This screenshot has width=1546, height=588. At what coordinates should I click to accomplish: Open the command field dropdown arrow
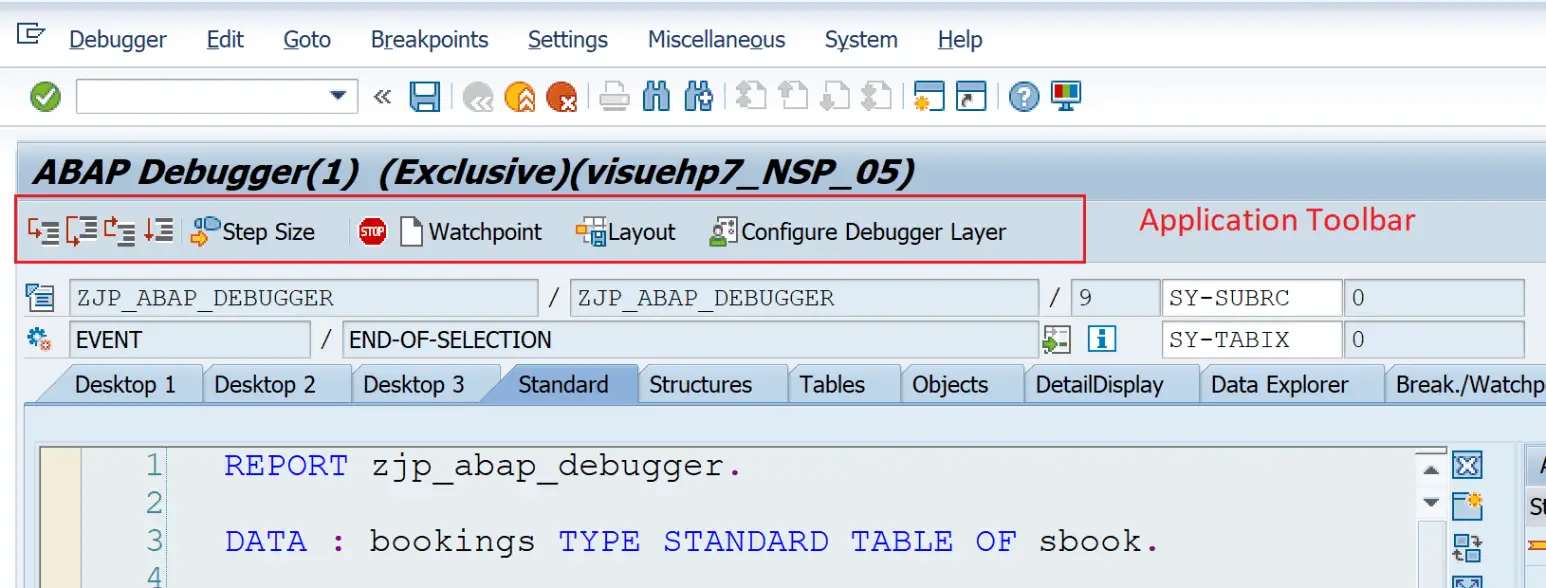[x=340, y=96]
